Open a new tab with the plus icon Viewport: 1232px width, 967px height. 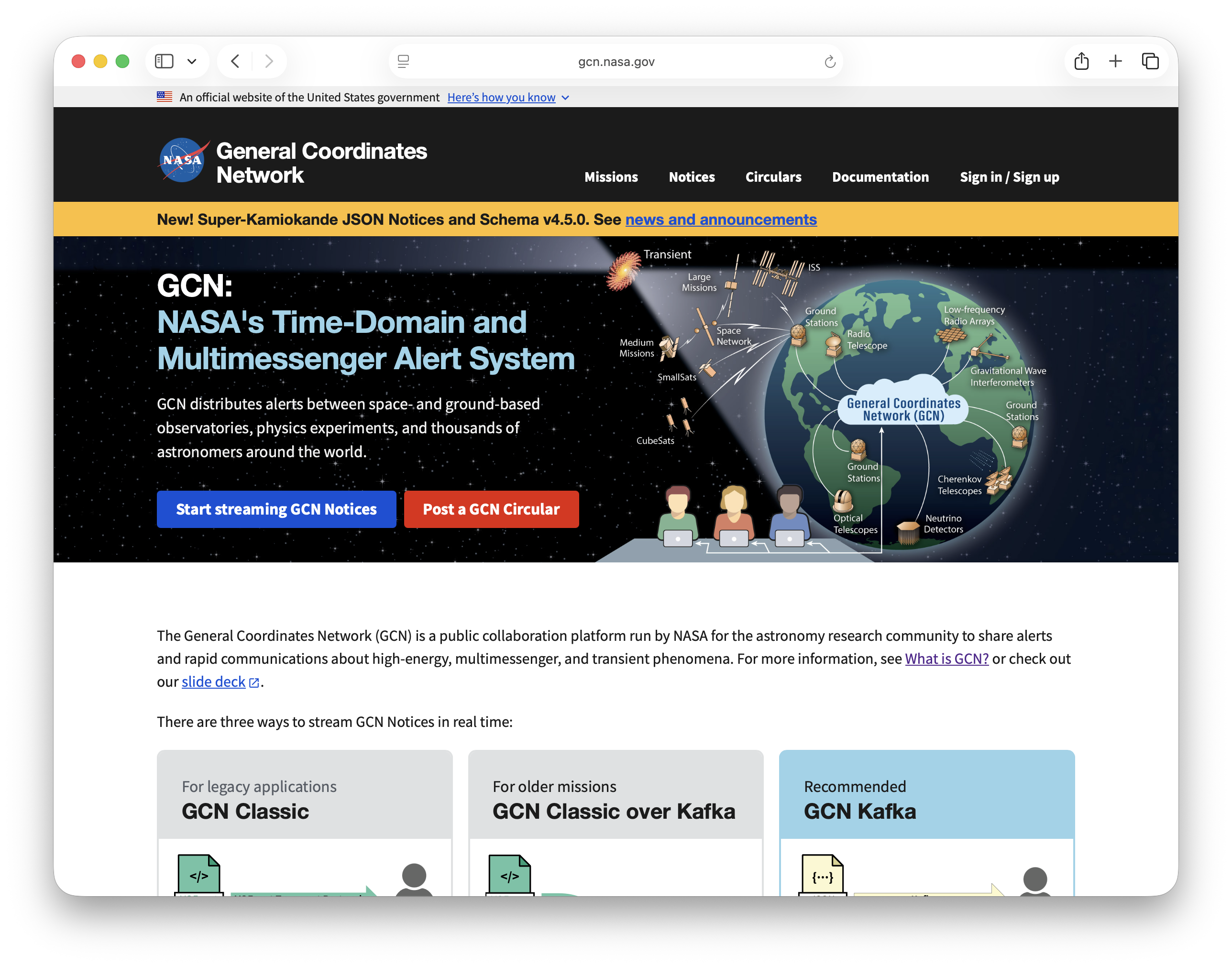1116,61
